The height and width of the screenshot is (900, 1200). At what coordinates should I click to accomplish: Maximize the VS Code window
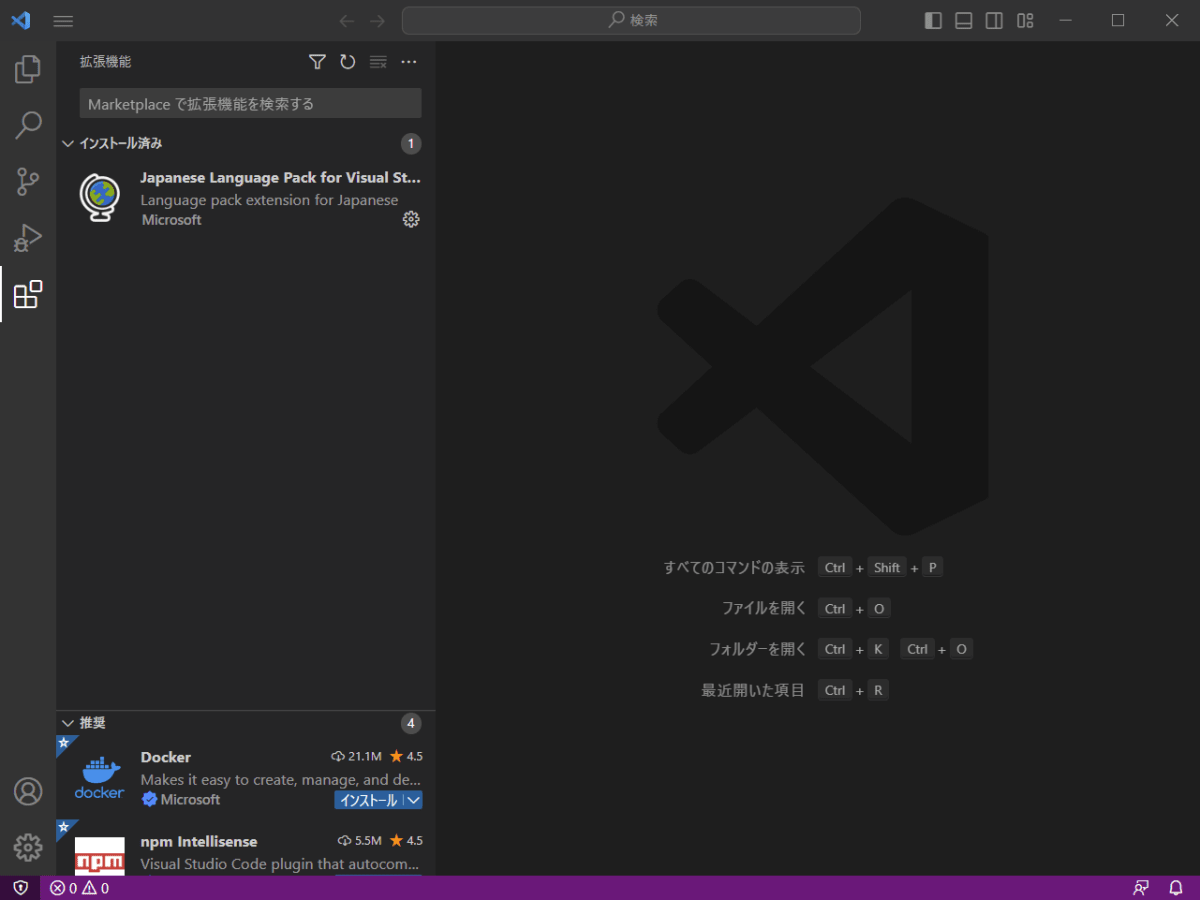tap(1118, 20)
